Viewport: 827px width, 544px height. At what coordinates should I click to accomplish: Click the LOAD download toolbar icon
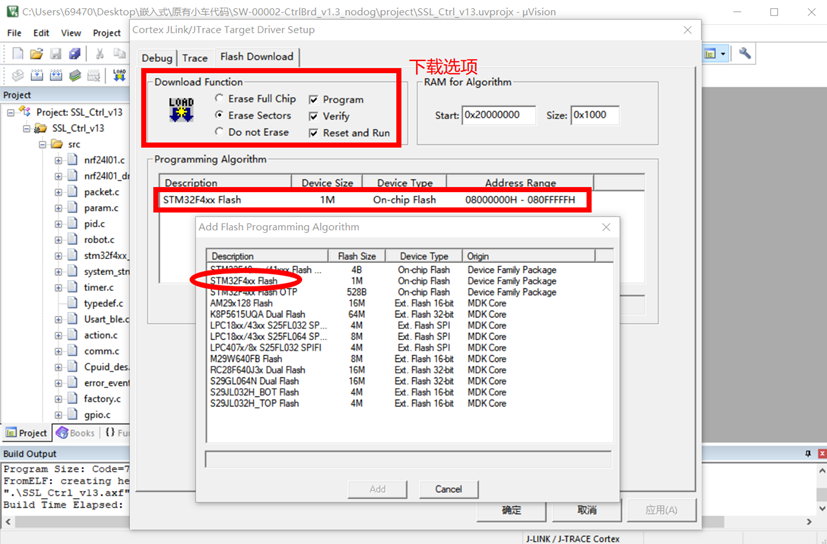[120, 75]
